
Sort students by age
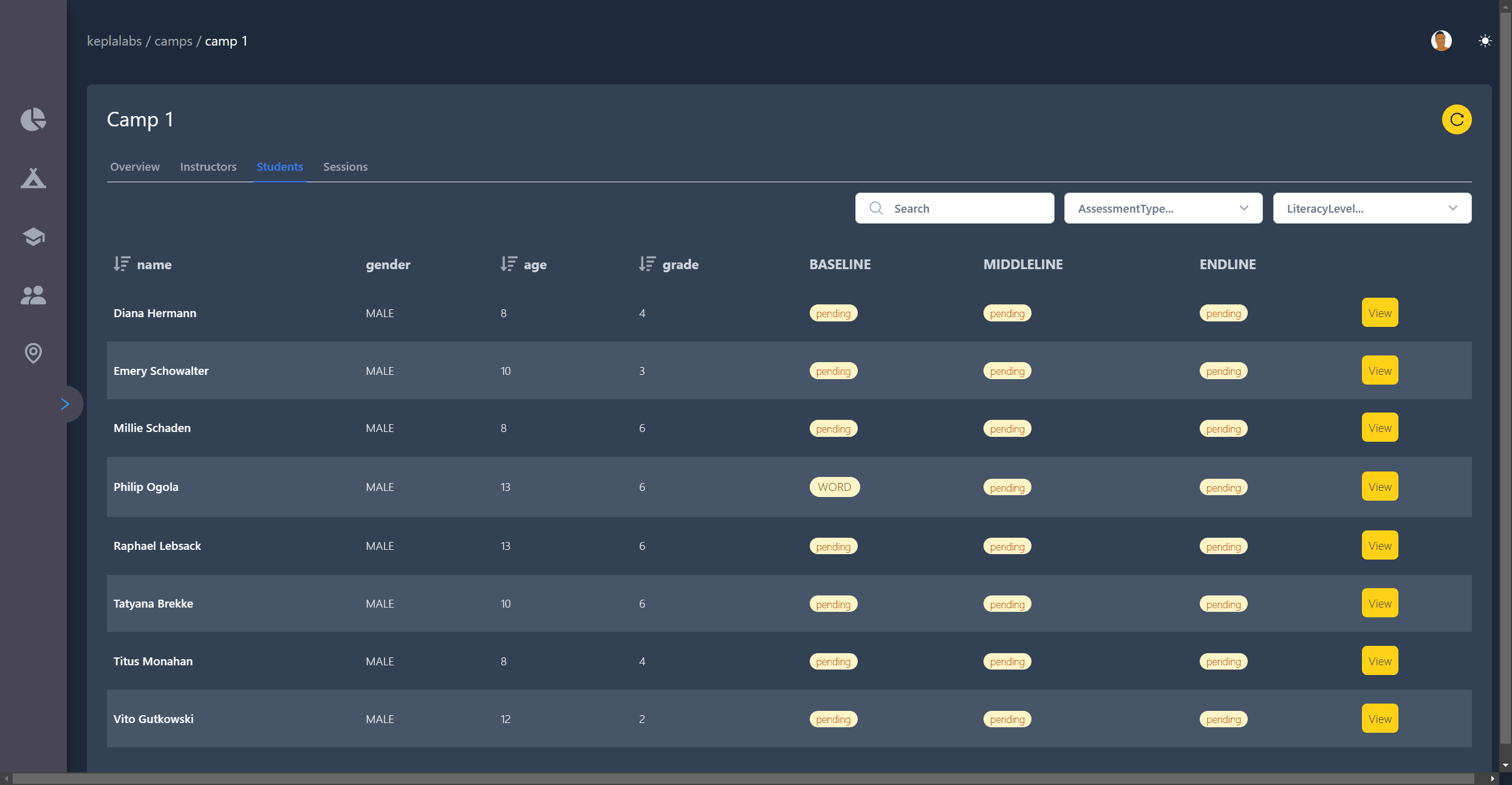point(508,264)
